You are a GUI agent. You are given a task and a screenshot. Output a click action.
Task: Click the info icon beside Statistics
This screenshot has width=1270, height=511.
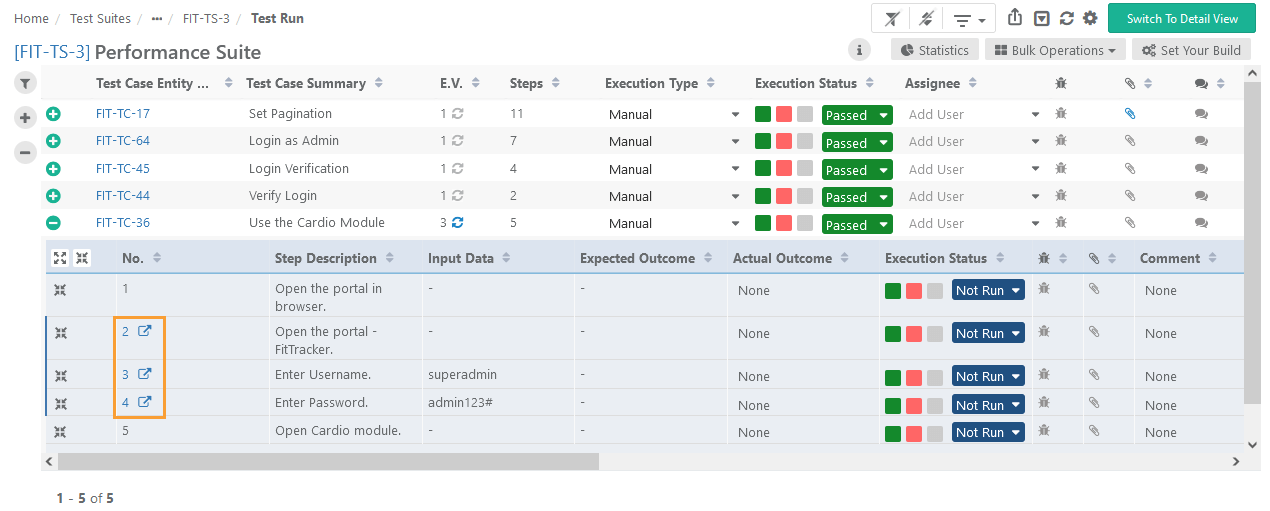click(859, 50)
